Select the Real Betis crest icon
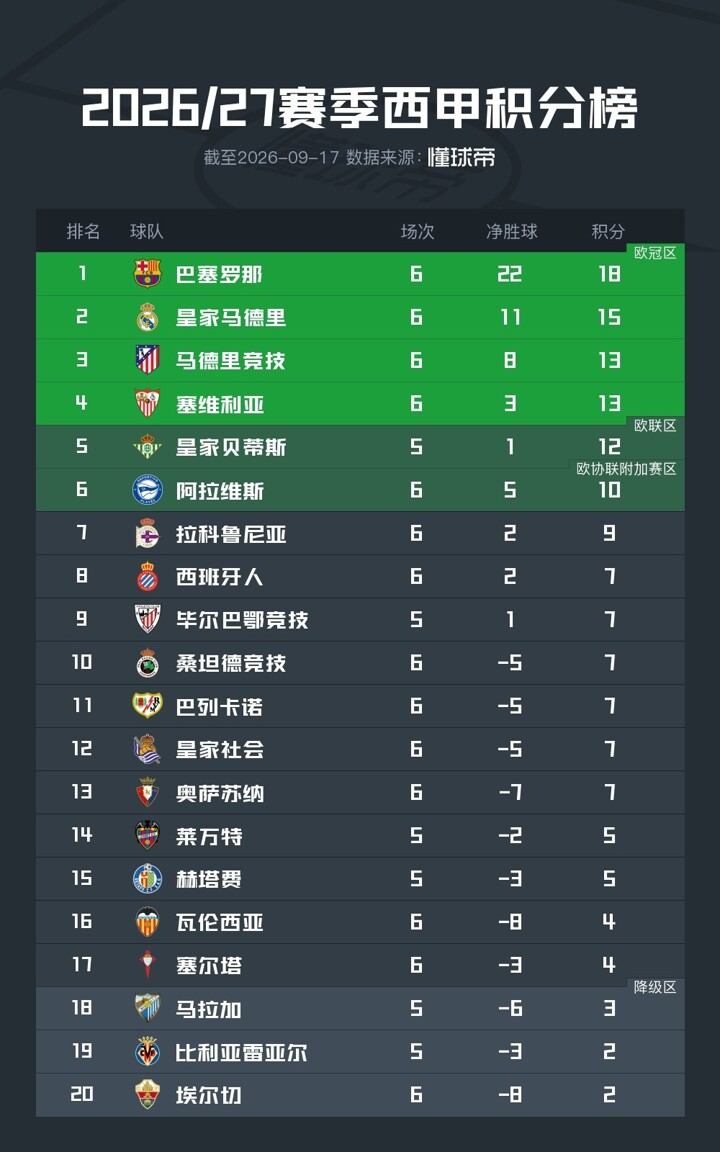Screen dimensions: 720x1152 click(x=148, y=447)
